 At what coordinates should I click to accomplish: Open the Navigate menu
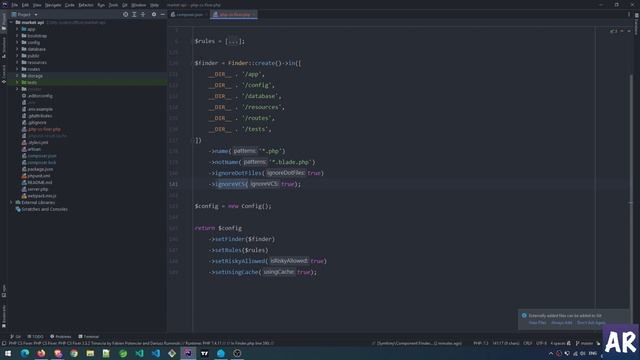pyautogui.click(x=53, y=5)
